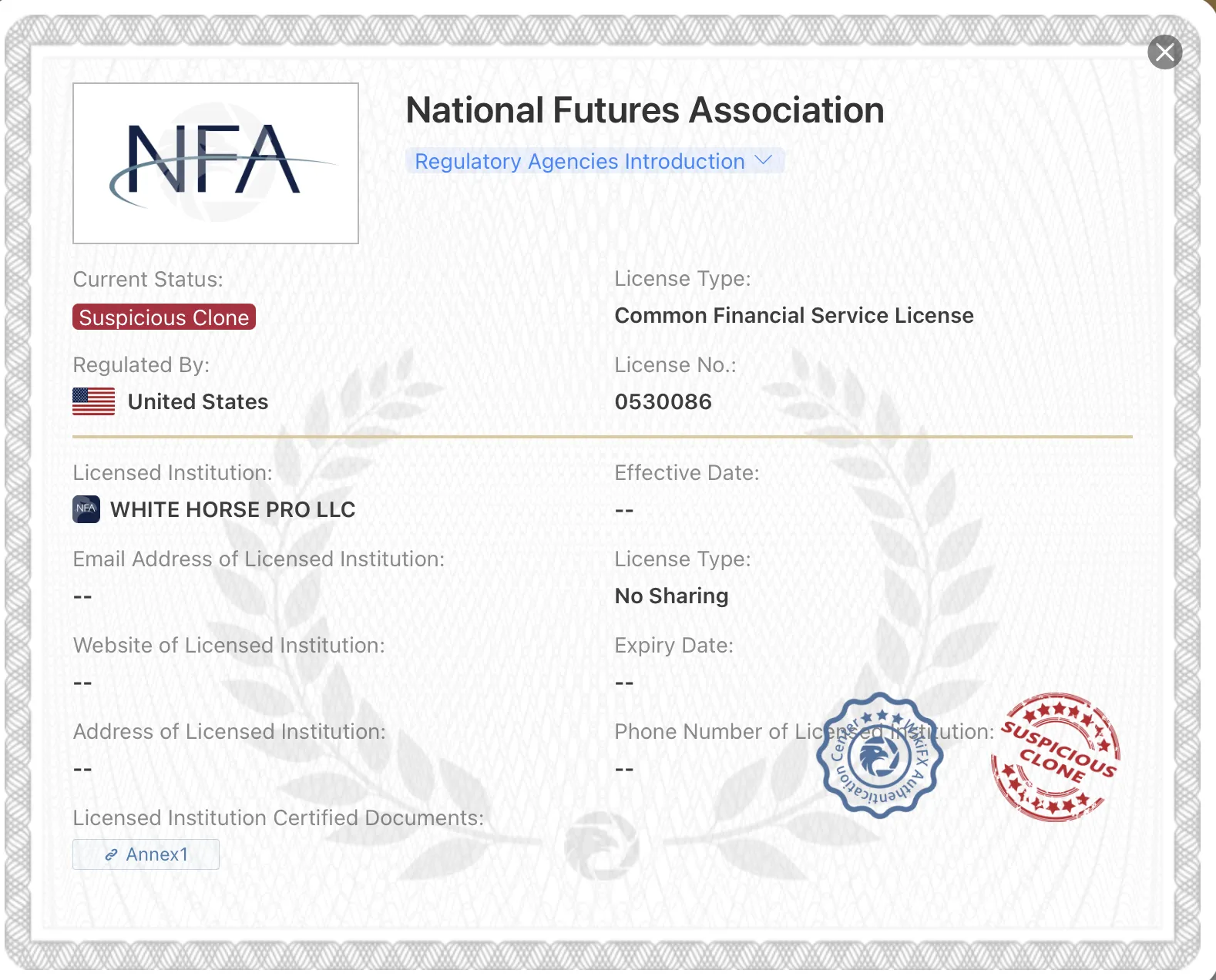This screenshot has width=1216, height=980.
Task: Click Common Financial Service License text
Action: (794, 316)
